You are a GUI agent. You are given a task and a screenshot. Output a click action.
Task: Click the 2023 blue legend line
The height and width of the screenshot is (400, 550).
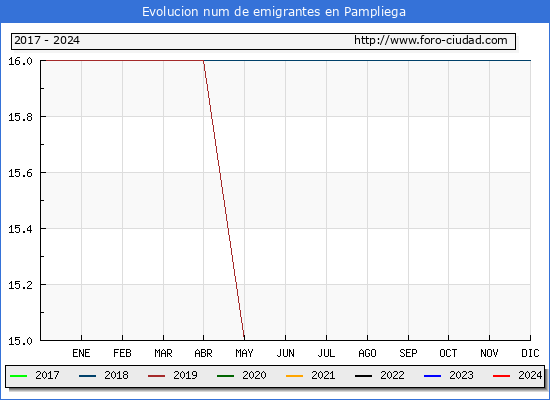[x=432, y=376]
